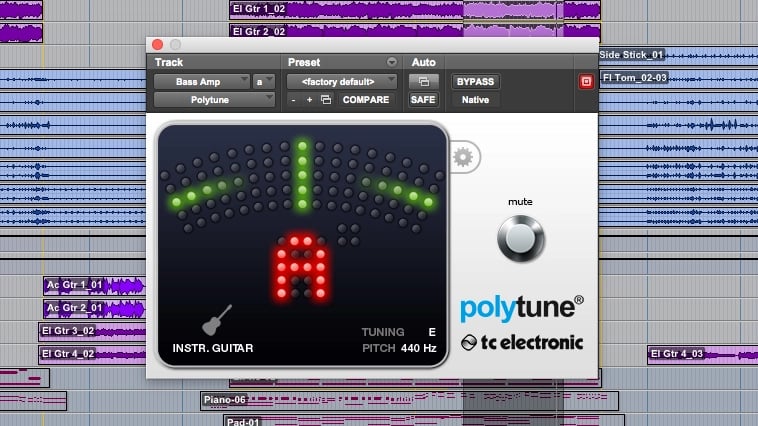Open the Polytune plug-in selector
Image resolution: width=758 pixels, height=426 pixels.
[x=214, y=100]
